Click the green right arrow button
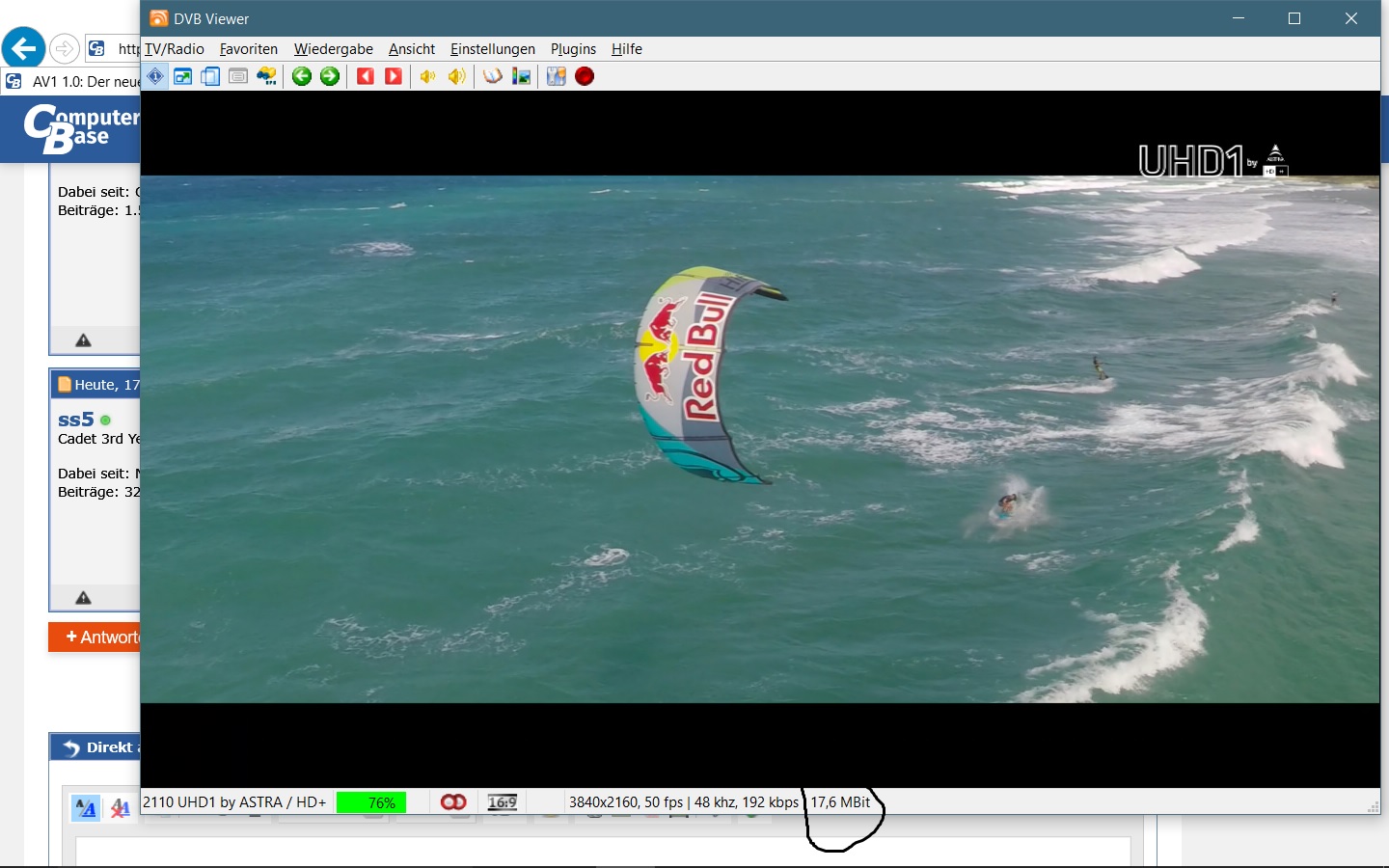Viewport: 1389px width, 868px height. [x=330, y=76]
